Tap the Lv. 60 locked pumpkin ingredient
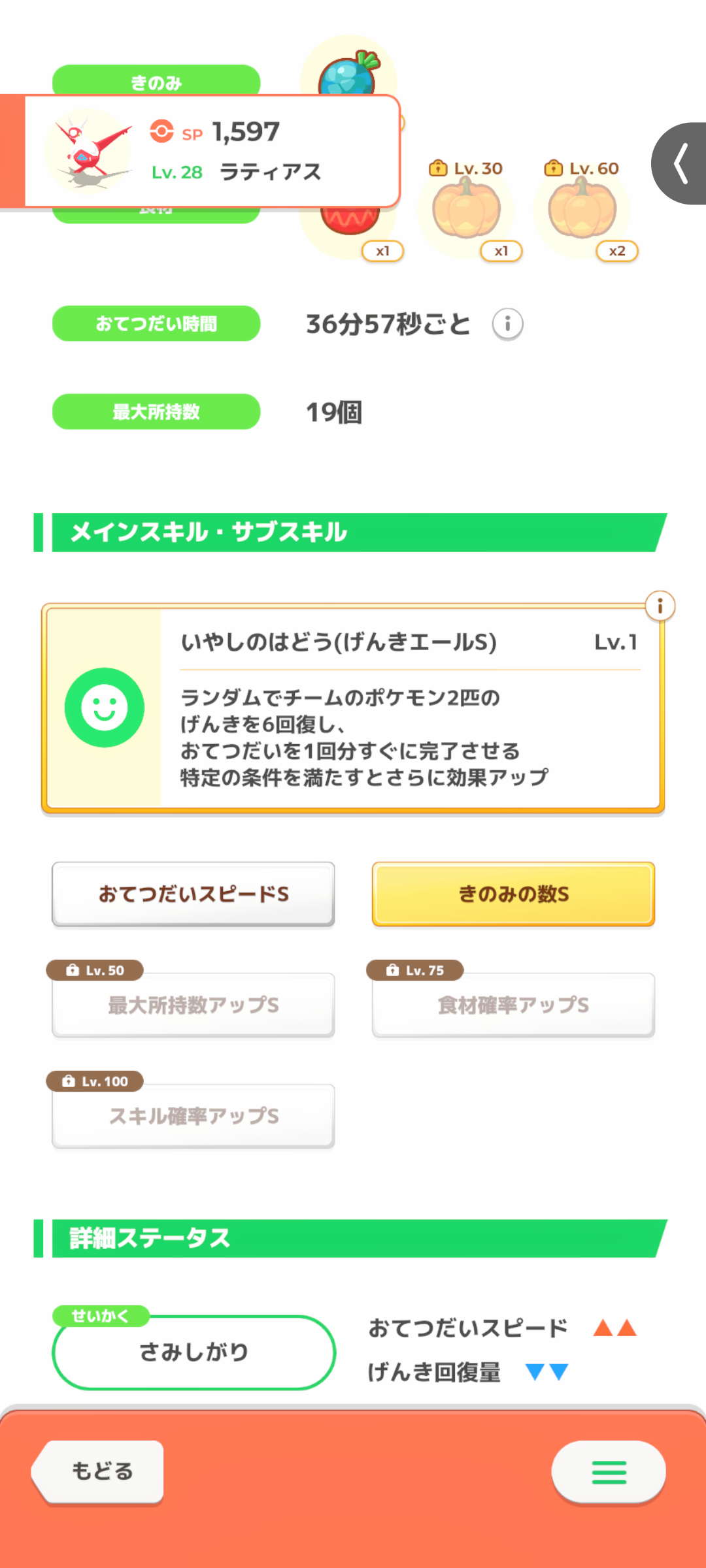The width and height of the screenshot is (706, 1568). (582, 210)
